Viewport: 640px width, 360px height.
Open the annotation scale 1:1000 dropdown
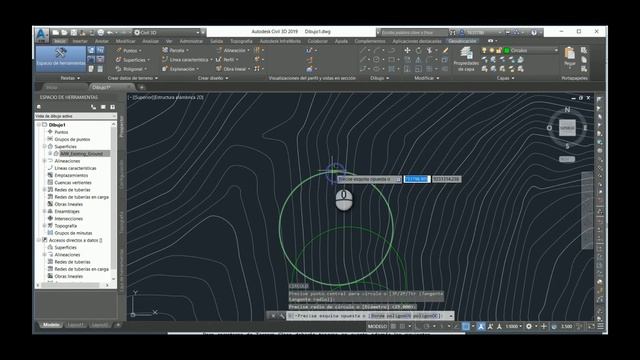(x=513, y=327)
